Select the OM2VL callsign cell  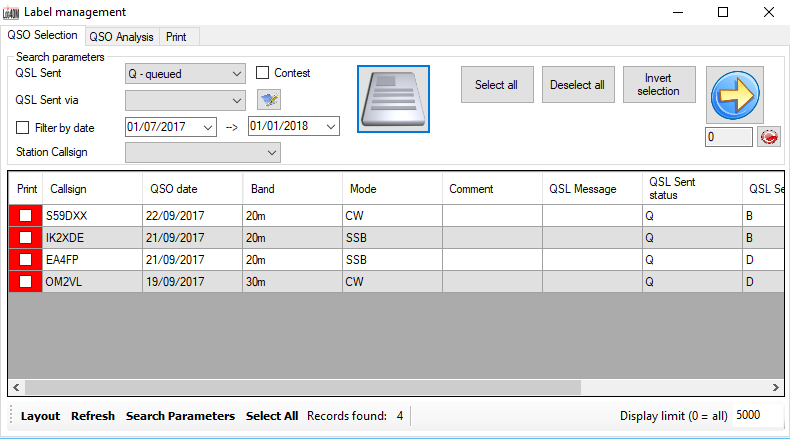click(92, 281)
